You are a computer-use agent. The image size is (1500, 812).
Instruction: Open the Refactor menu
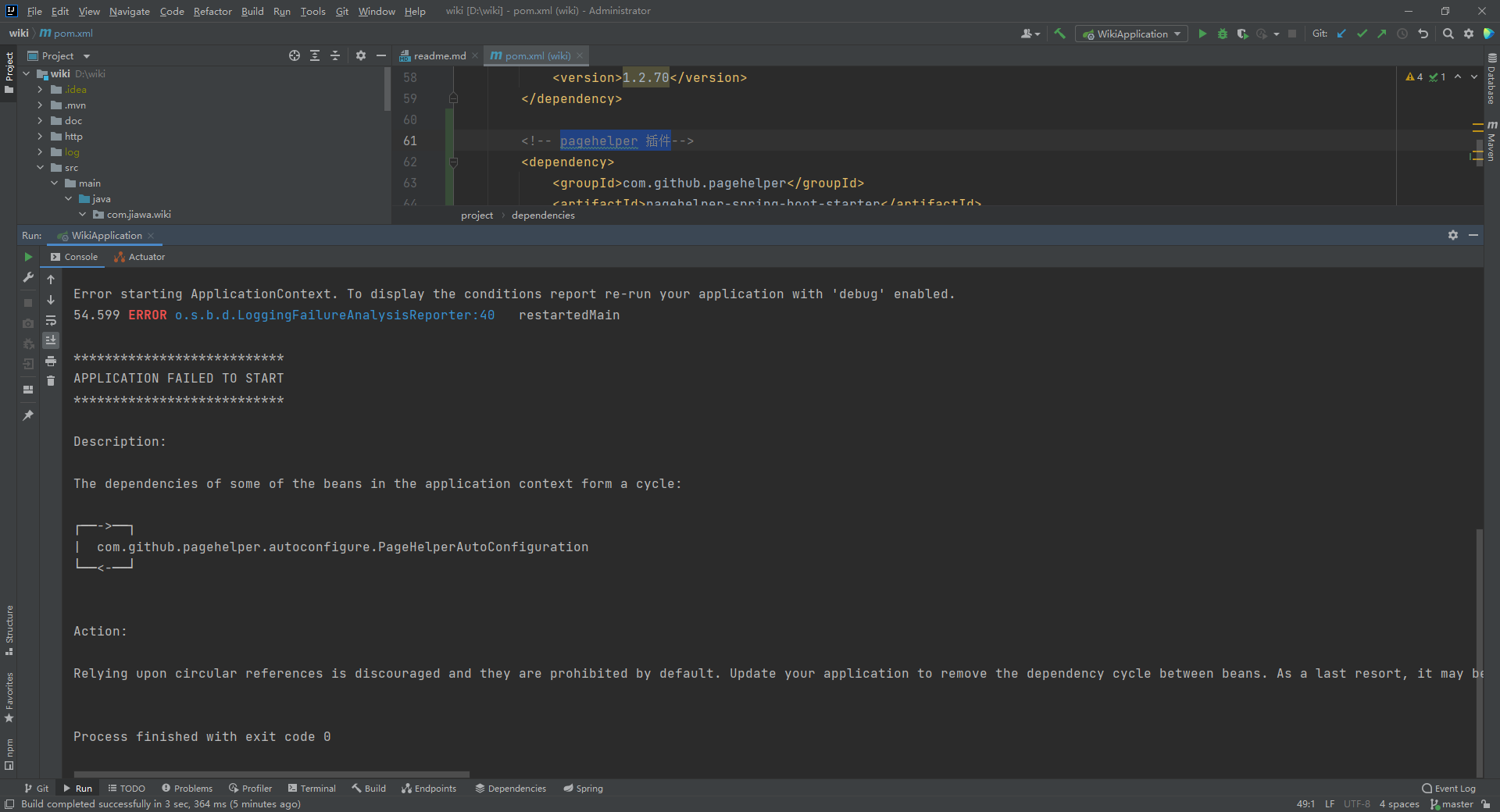pos(212,11)
